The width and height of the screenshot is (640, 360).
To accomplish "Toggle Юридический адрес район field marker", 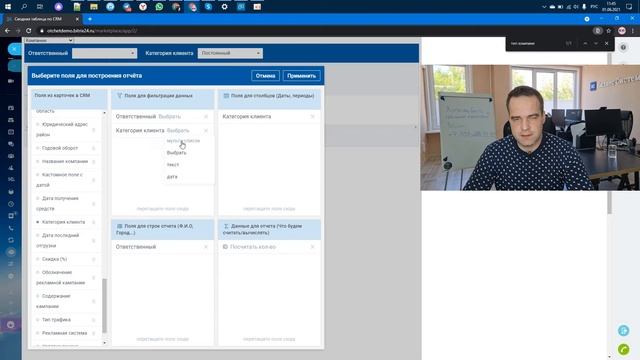I will point(38,124).
